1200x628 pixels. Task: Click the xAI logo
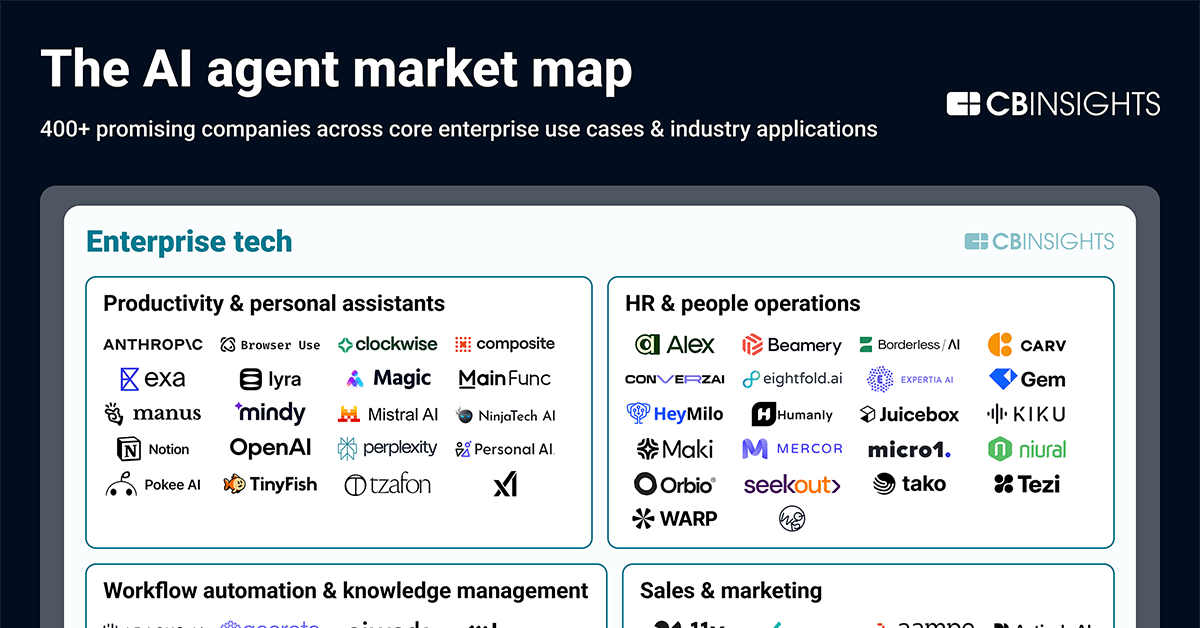pos(504,483)
